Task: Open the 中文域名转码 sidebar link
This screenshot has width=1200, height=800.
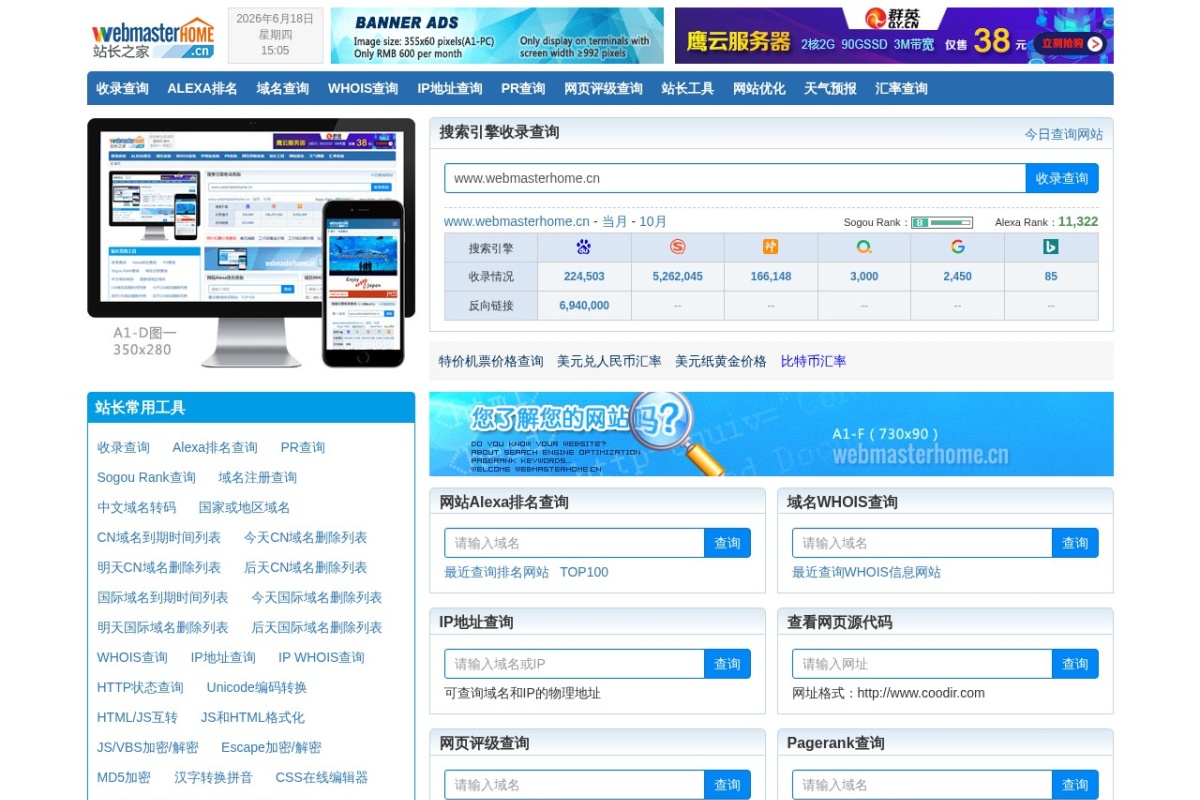Action: (x=136, y=507)
